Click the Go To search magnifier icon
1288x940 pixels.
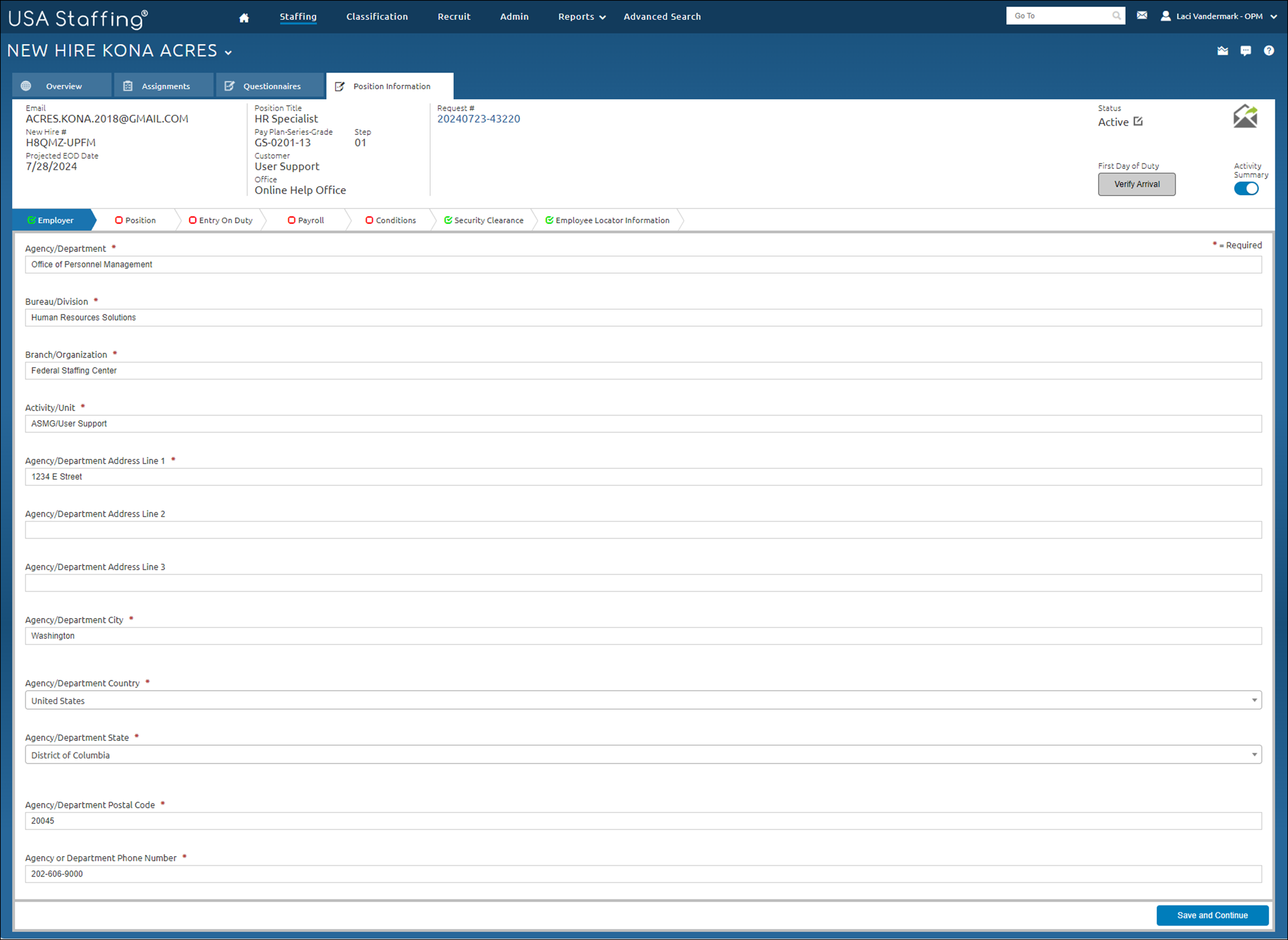(1116, 16)
